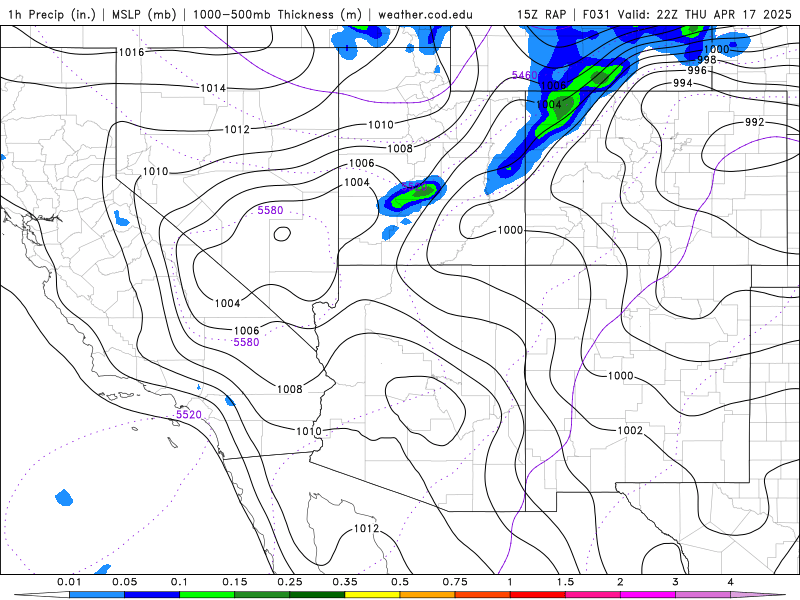This screenshot has height=600, width=800.
Task: Click the dark blue 0.05–0.1 legend swatch
Action: (152, 595)
